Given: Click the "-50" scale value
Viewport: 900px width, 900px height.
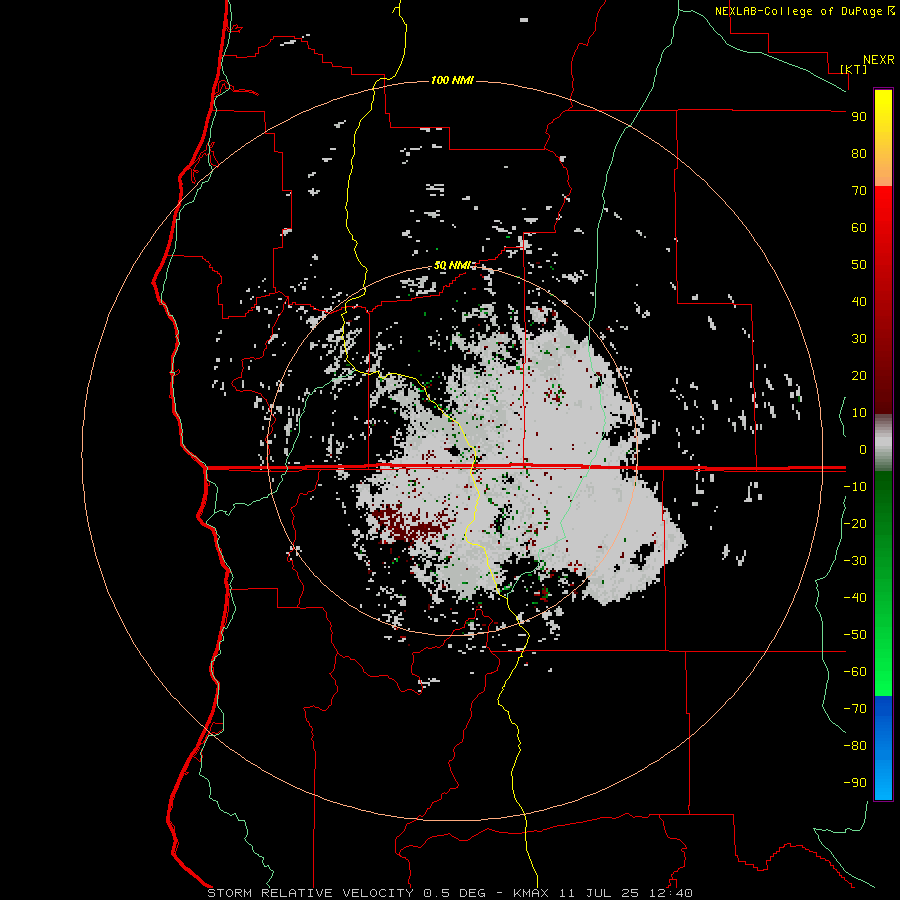Looking at the screenshot, I should [855, 635].
